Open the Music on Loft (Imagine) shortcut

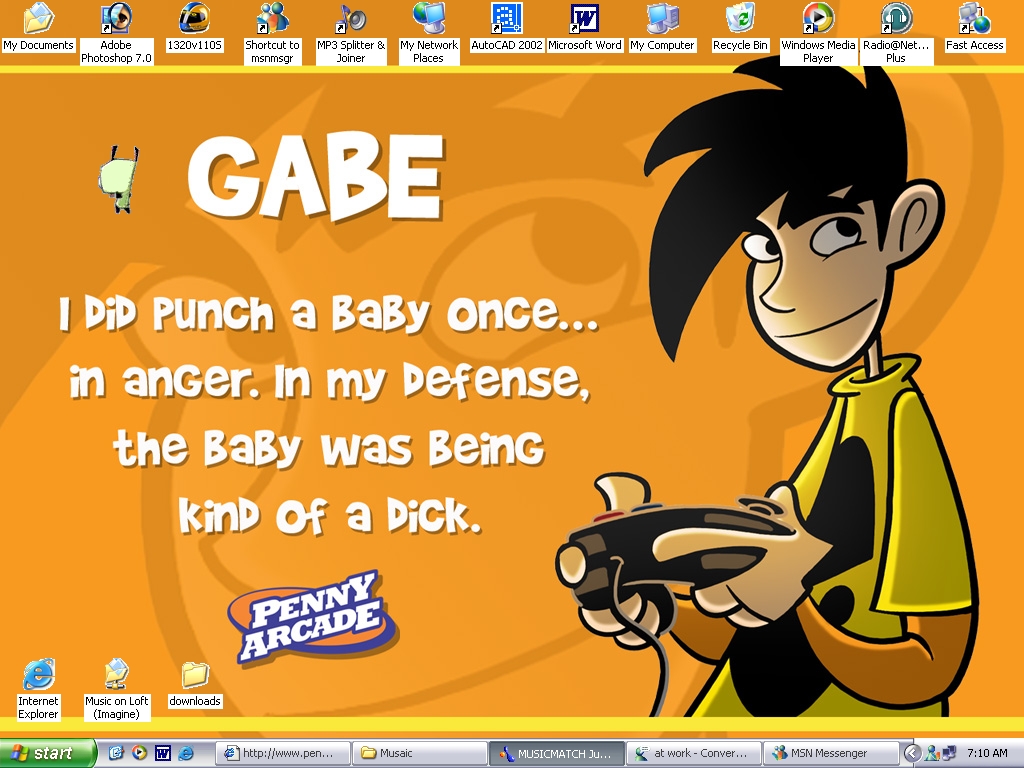pos(116,676)
